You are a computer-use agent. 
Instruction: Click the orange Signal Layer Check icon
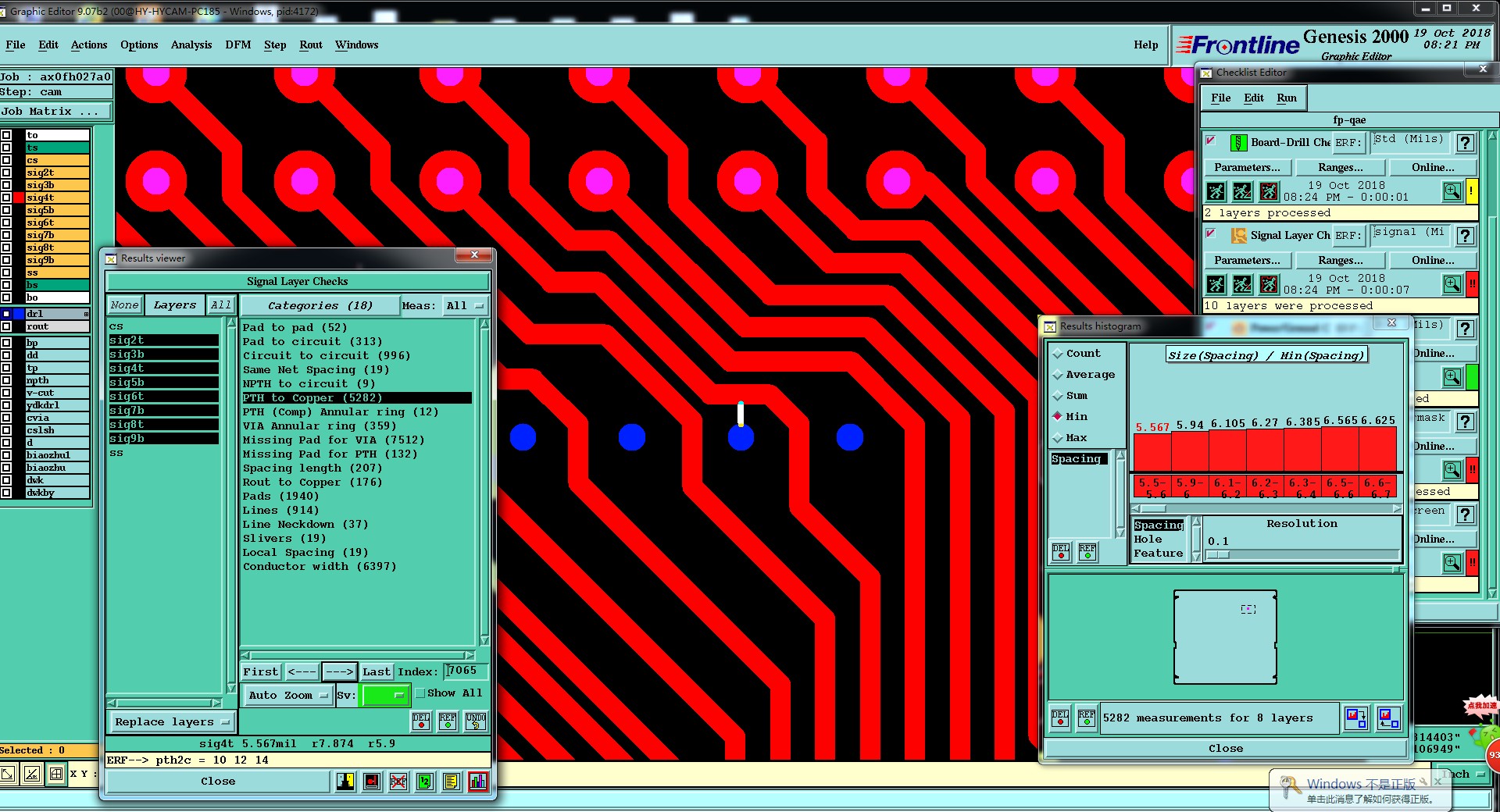point(1238,236)
